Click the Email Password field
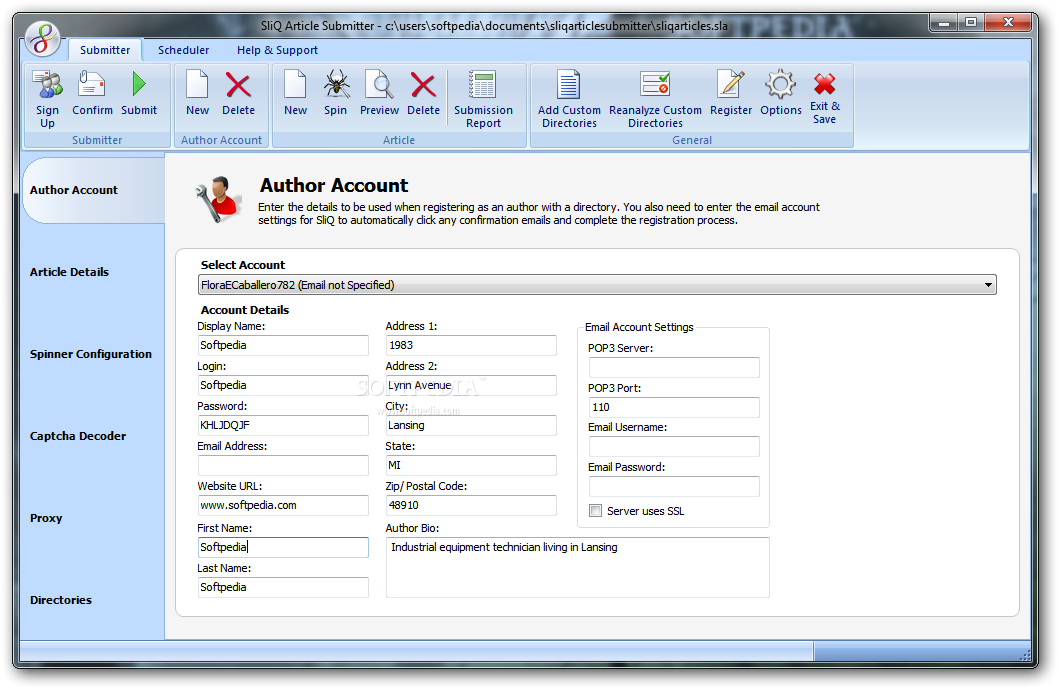 pyautogui.click(x=674, y=486)
